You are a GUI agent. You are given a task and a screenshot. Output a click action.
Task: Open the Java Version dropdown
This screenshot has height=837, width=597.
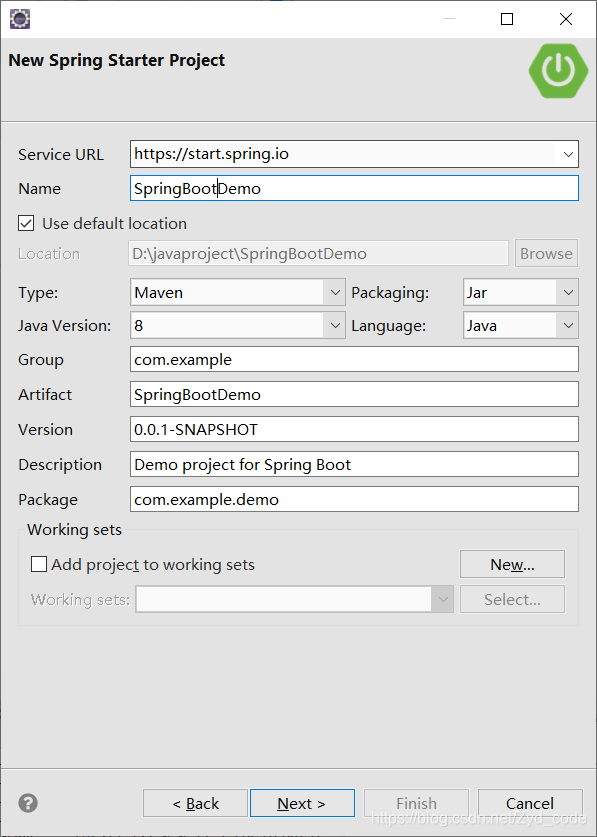(x=334, y=326)
